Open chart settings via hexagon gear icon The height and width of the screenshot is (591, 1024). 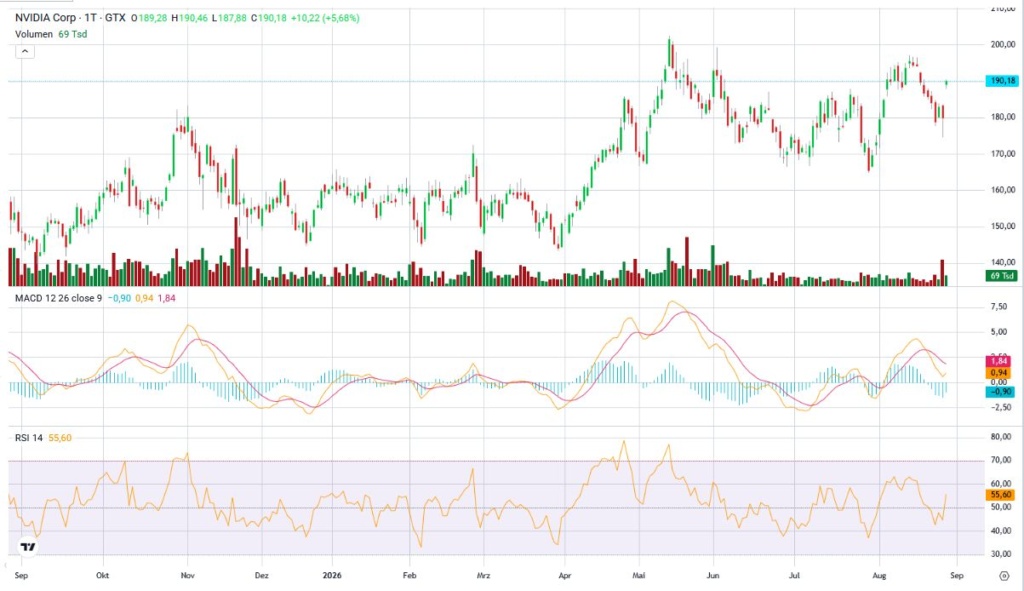(1004, 576)
